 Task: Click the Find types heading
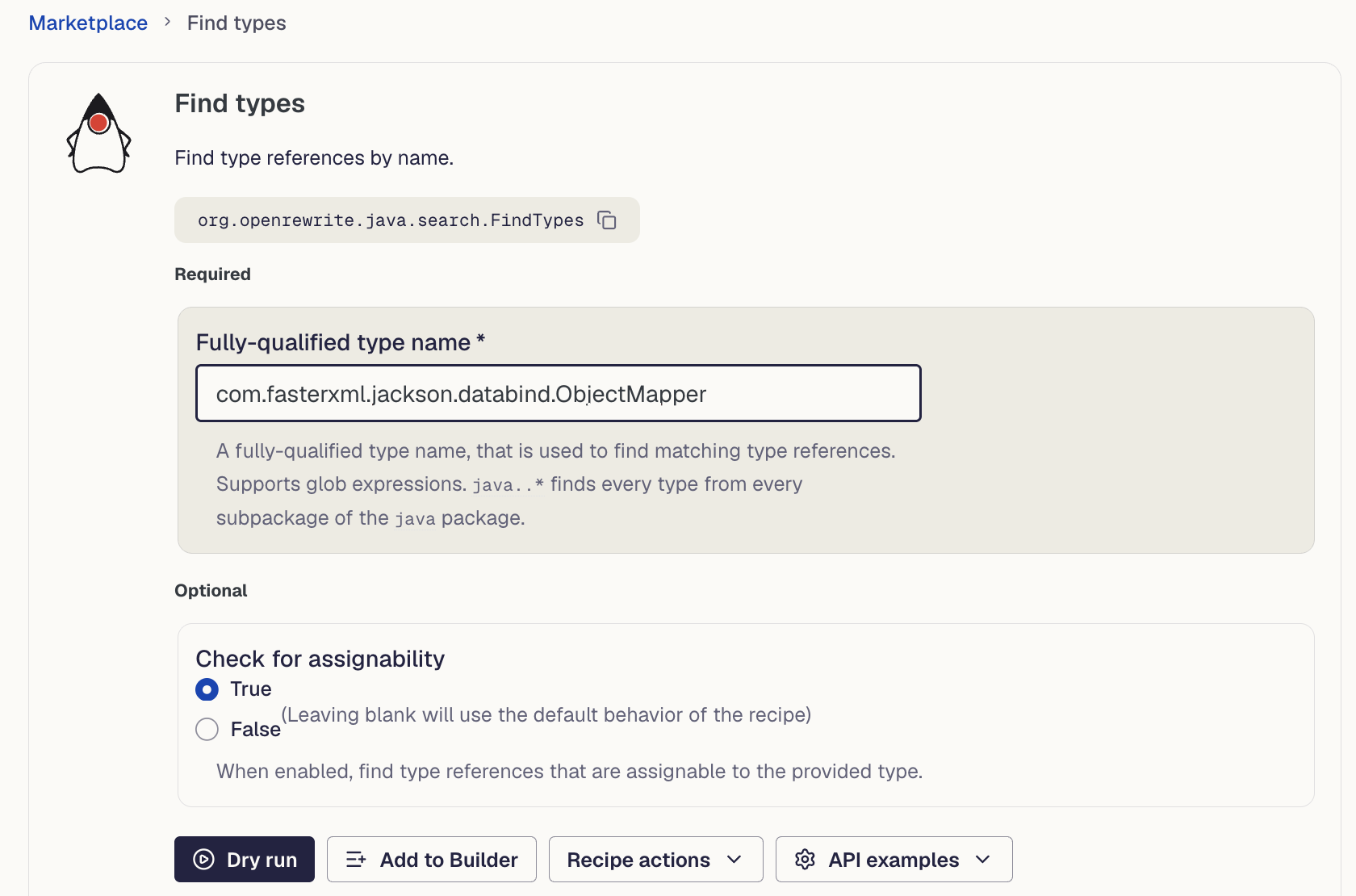click(x=240, y=103)
